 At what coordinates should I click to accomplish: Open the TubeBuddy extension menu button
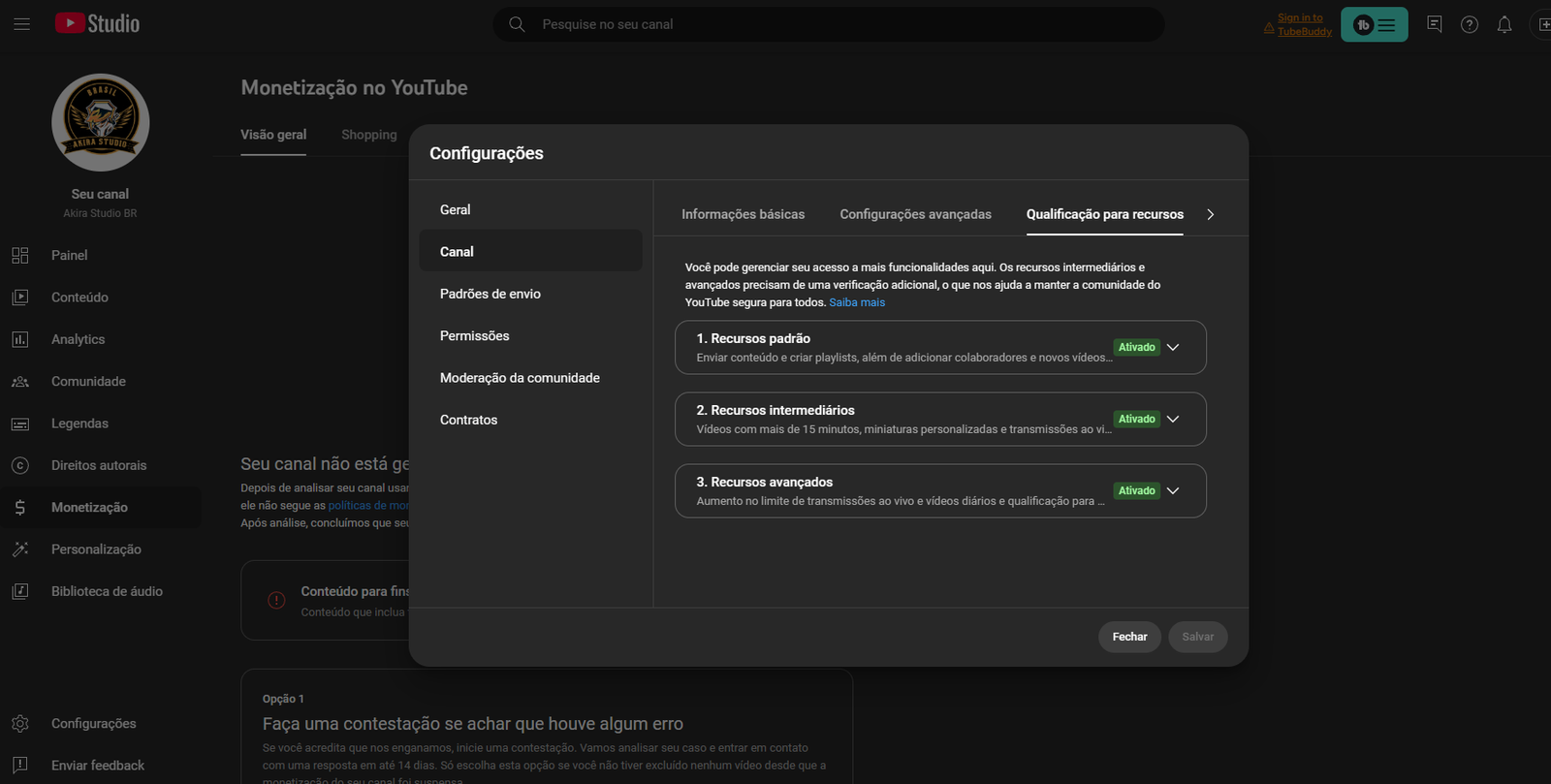point(1374,25)
